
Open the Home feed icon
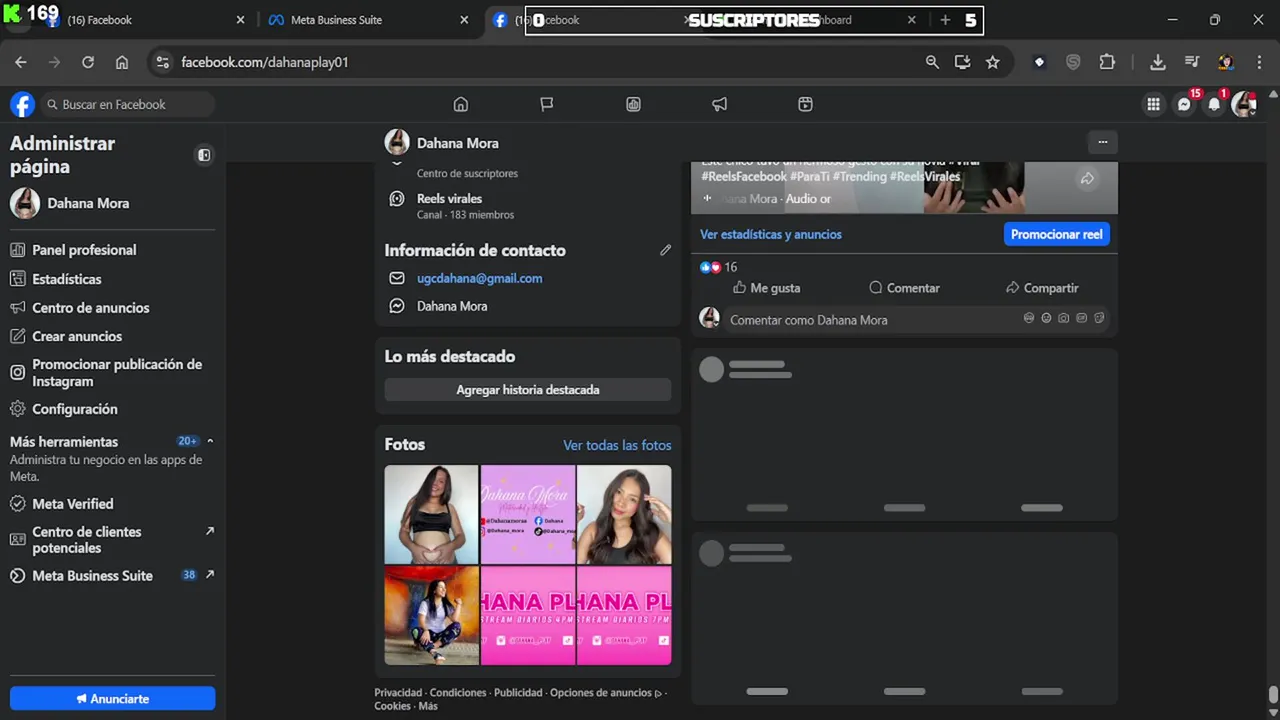[x=461, y=104]
